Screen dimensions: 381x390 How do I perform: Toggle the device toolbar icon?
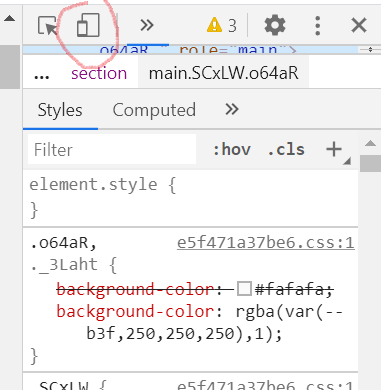pos(88,25)
